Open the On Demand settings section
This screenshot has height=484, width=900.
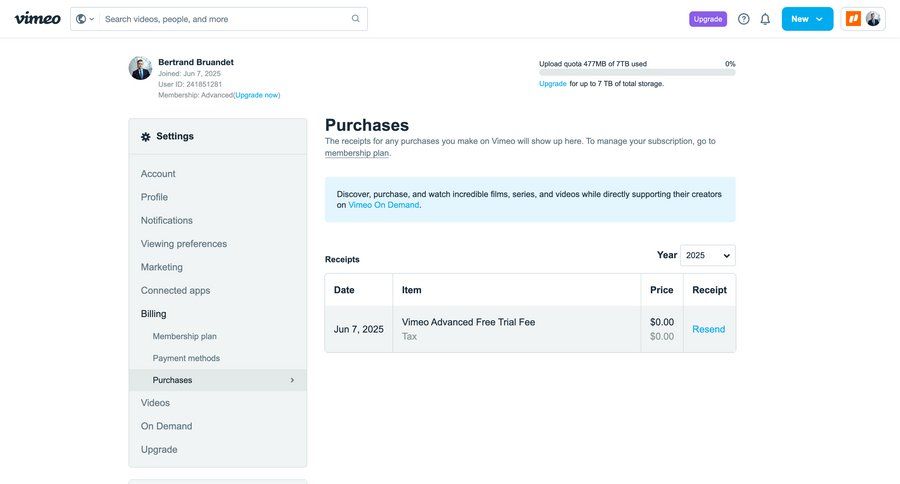[166, 426]
